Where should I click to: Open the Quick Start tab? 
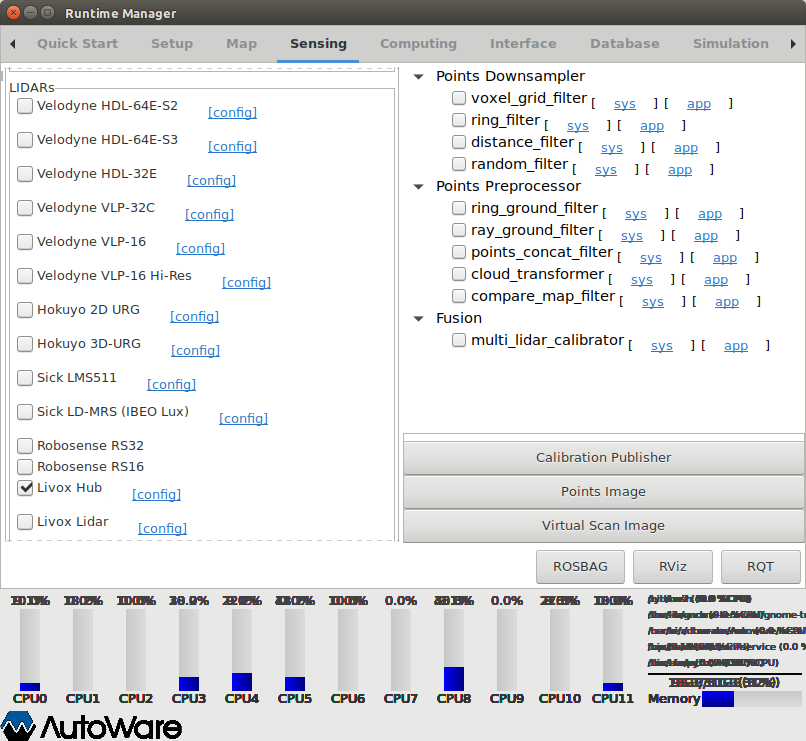(x=78, y=44)
